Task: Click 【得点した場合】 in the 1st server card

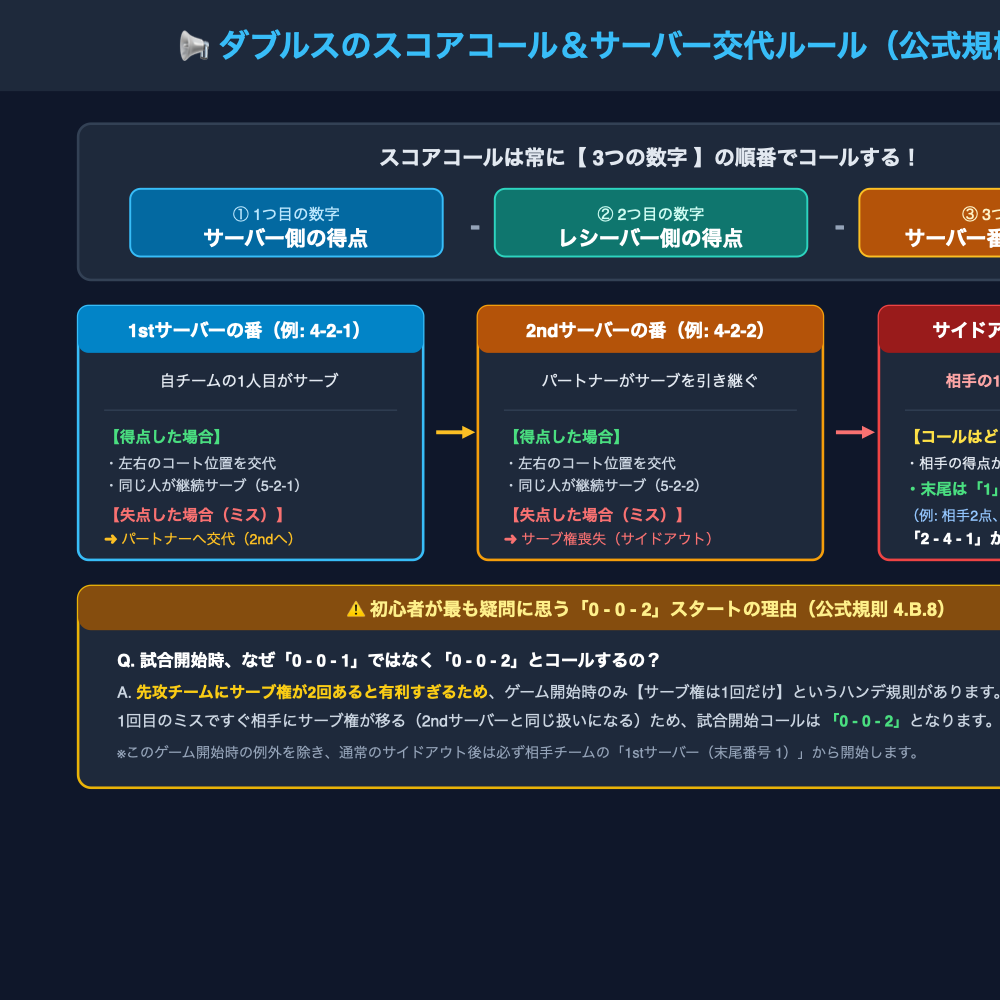Action: pyautogui.click(x=164, y=437)
